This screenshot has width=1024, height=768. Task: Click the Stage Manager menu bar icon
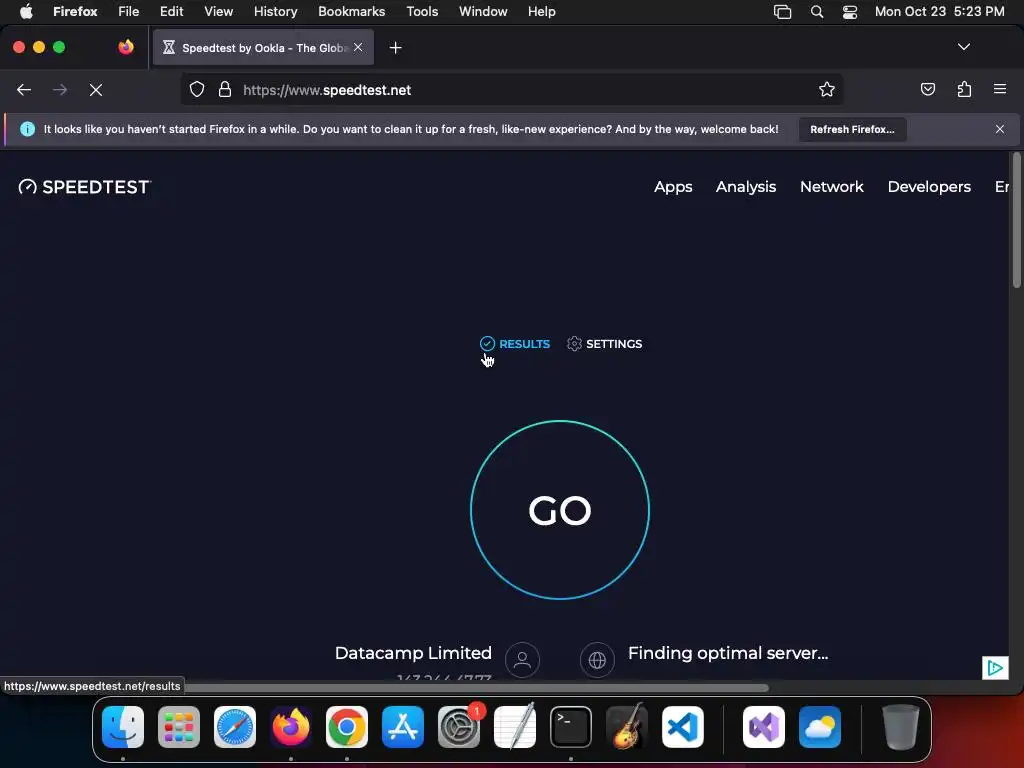tap(782, 12)
